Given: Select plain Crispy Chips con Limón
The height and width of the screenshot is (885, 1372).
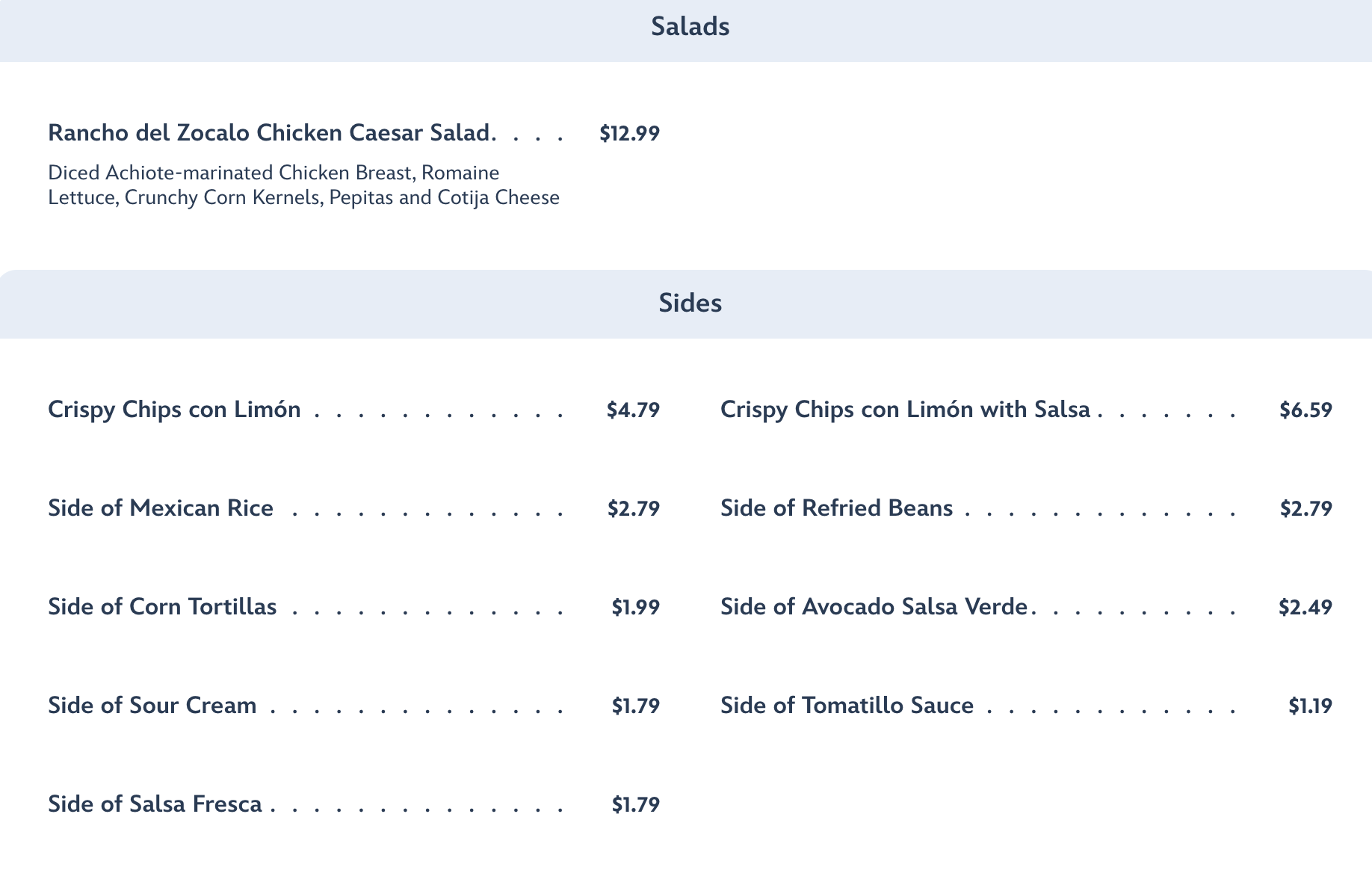Looking at the screenshot, I should coord(174,410).
